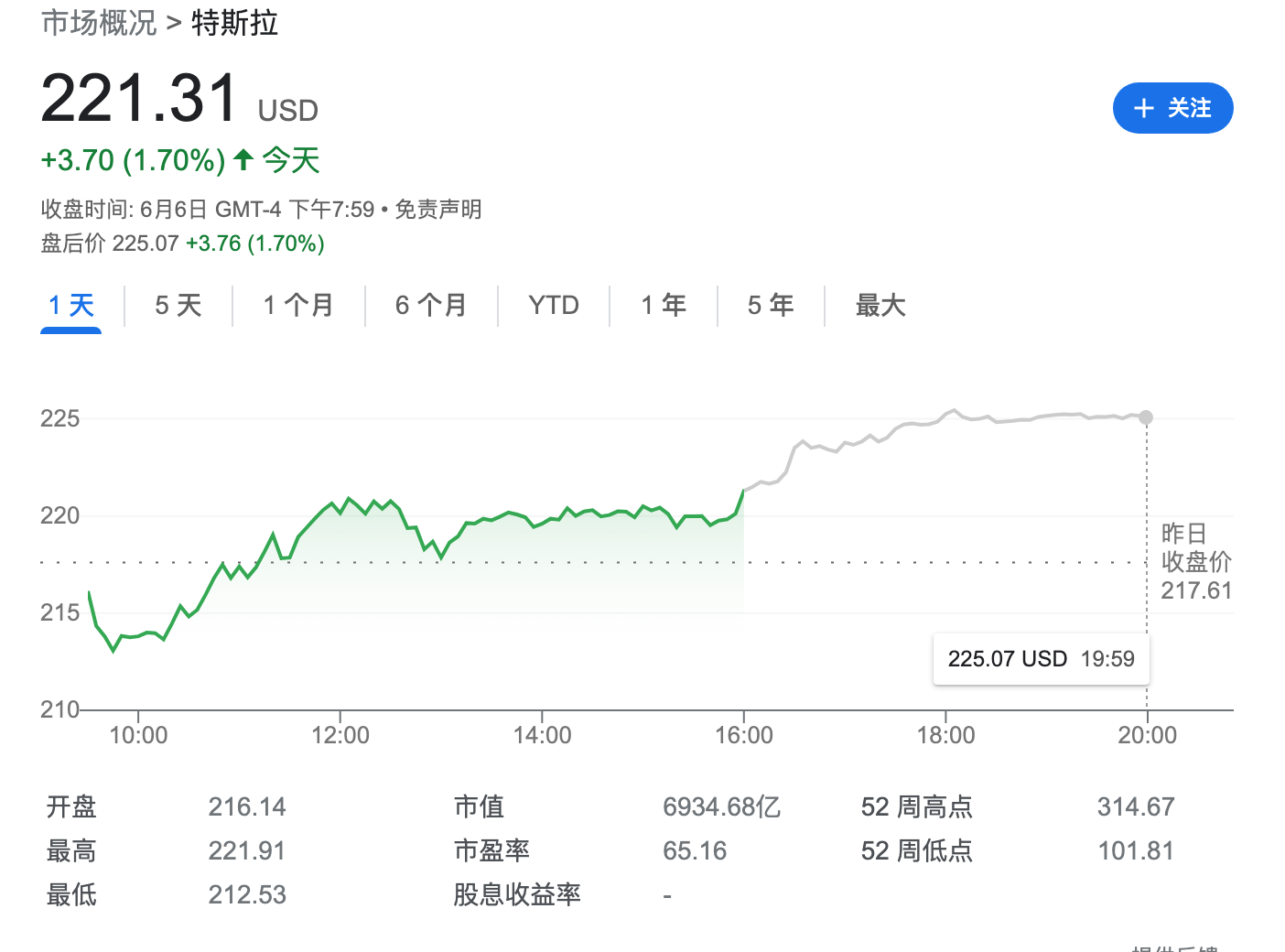
Task: Select the YTD chart range tab
Action: tap(554, 305)
